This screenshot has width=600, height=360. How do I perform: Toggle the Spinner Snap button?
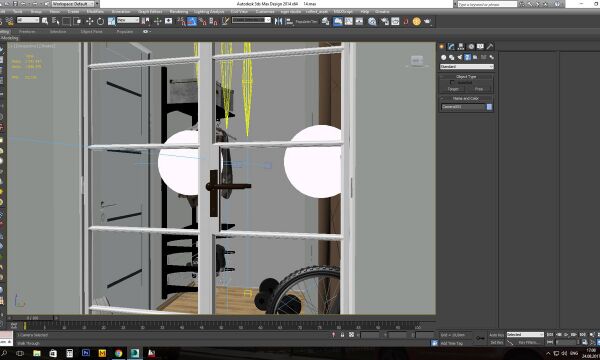coord(214,21)
